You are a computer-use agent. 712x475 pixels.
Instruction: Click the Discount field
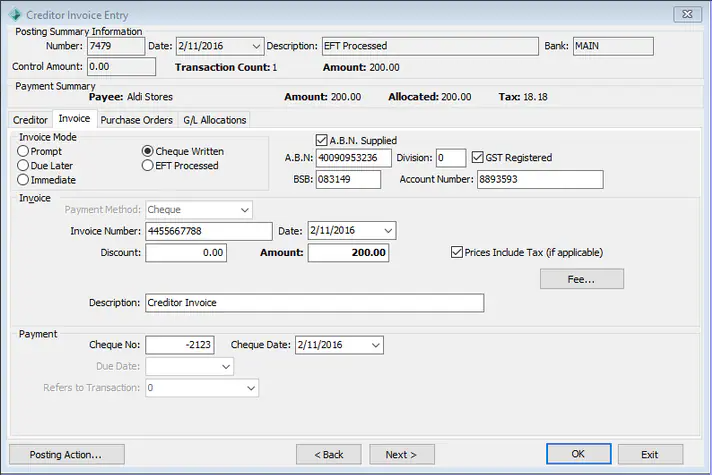tap(186, 253)
